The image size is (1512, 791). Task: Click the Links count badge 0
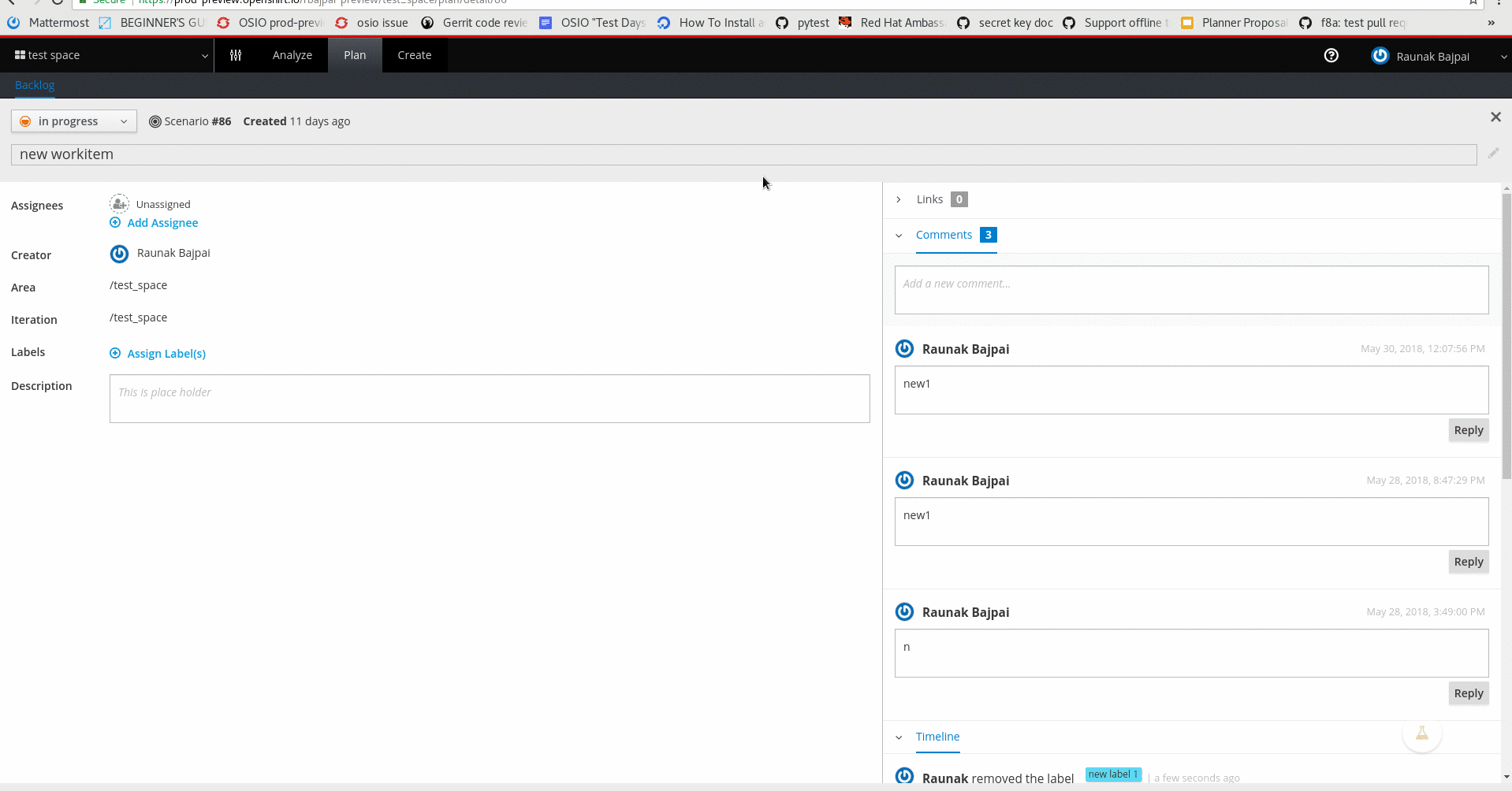point(959,199)
